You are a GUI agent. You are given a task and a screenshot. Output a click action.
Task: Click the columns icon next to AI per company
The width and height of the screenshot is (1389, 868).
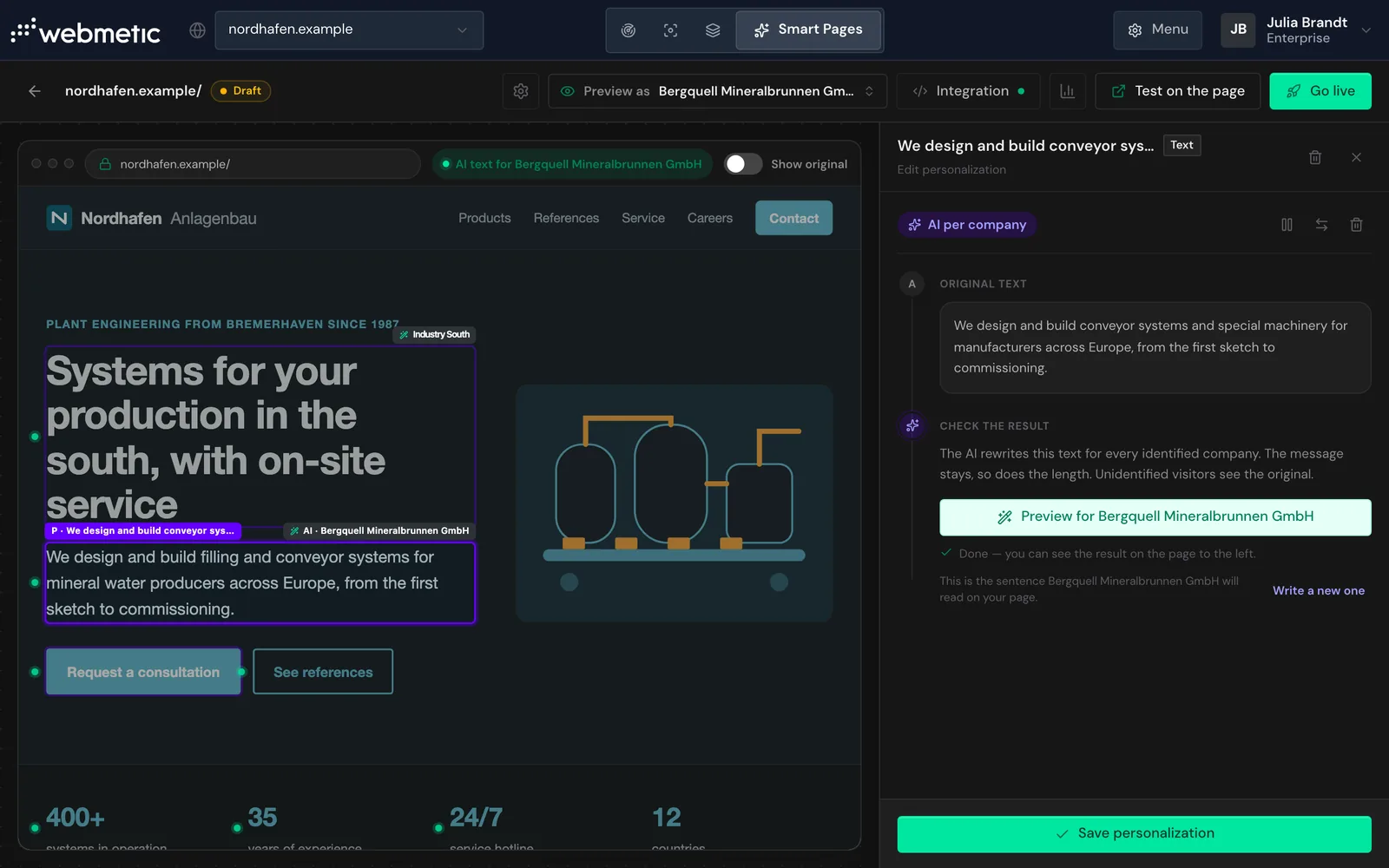click(1287, 225)
